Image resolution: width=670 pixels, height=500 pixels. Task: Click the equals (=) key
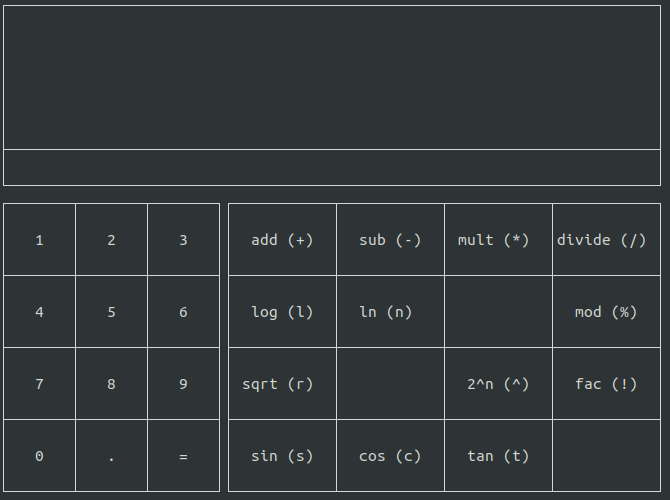pyautogui.click(x=183, y=456)
